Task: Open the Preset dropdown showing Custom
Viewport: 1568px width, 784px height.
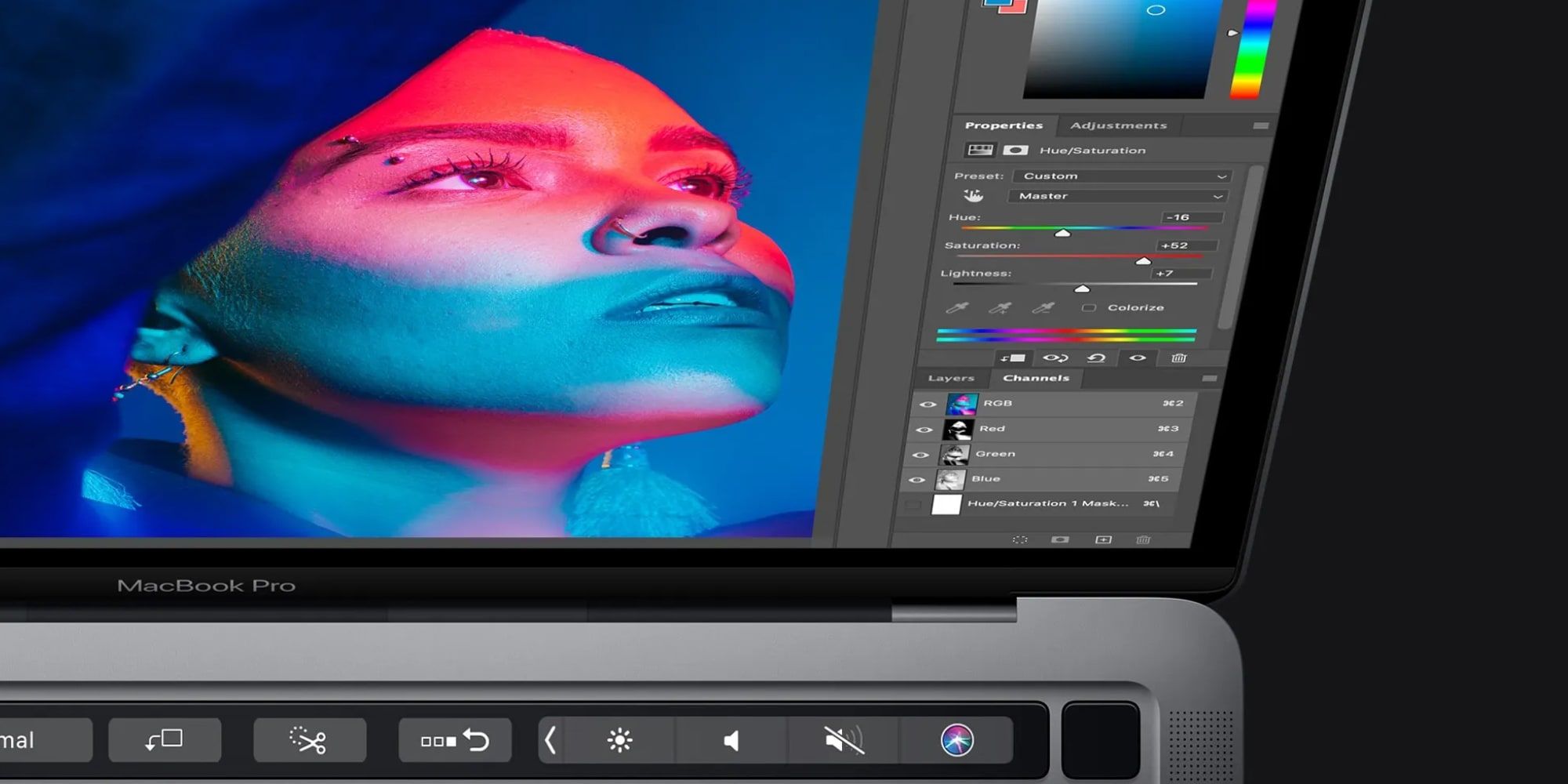Action: (1122, 176)
